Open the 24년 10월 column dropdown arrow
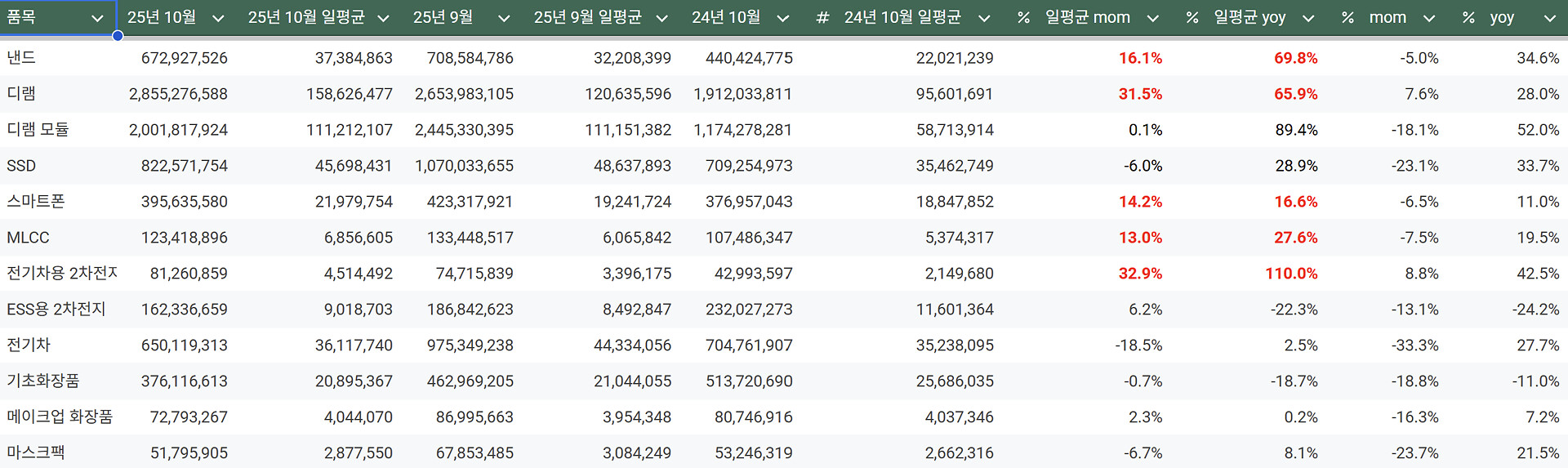 [x=782, y=18]
